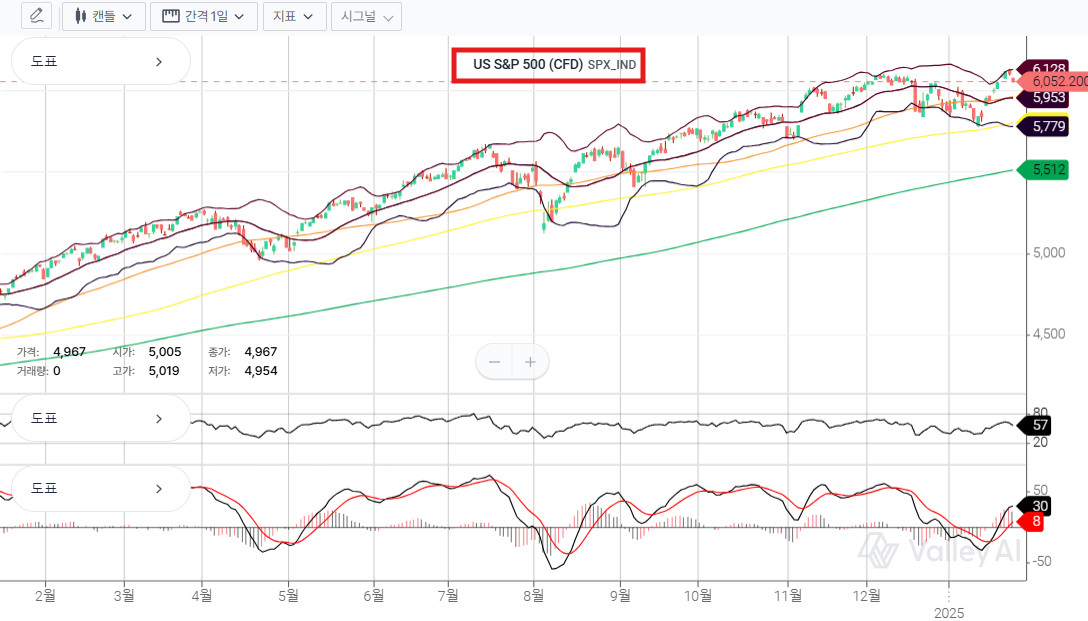1088x621 pixels.
Task: Zoom out with the minus button
Action: (x=494, y=362)
